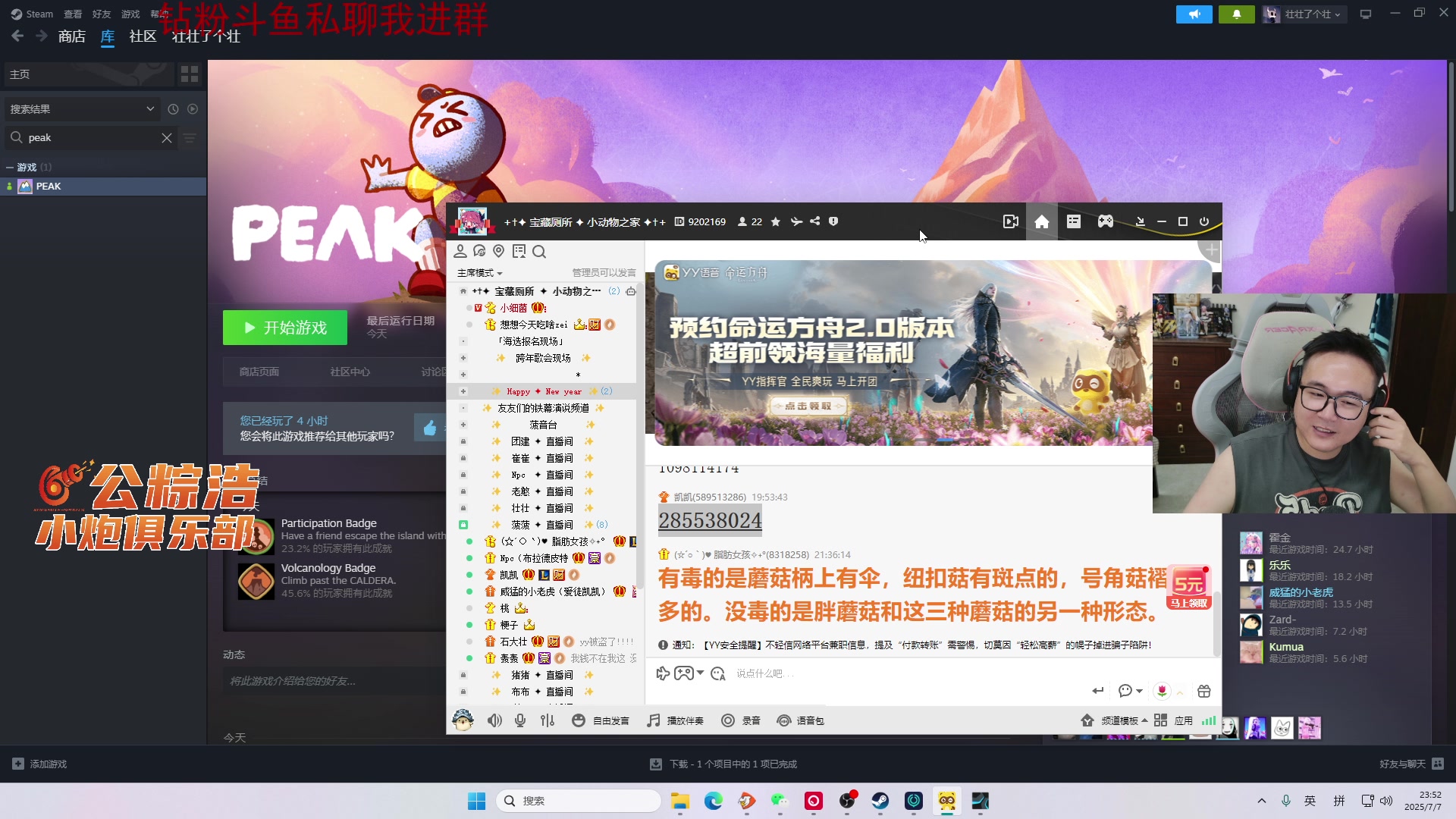Open the Steam 社区 tab
This screenshot has height=819, width=1456.
point(143,36)
